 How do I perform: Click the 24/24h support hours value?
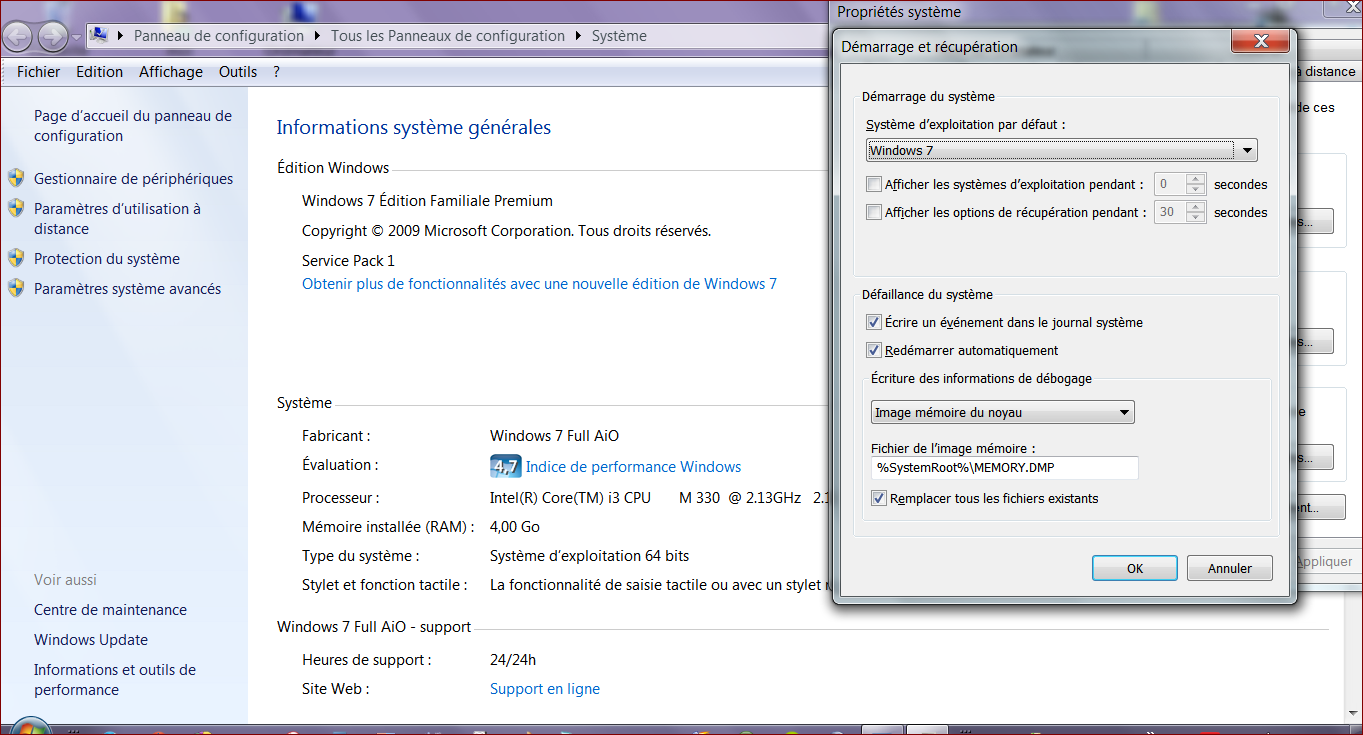click(x=513, y=660)
